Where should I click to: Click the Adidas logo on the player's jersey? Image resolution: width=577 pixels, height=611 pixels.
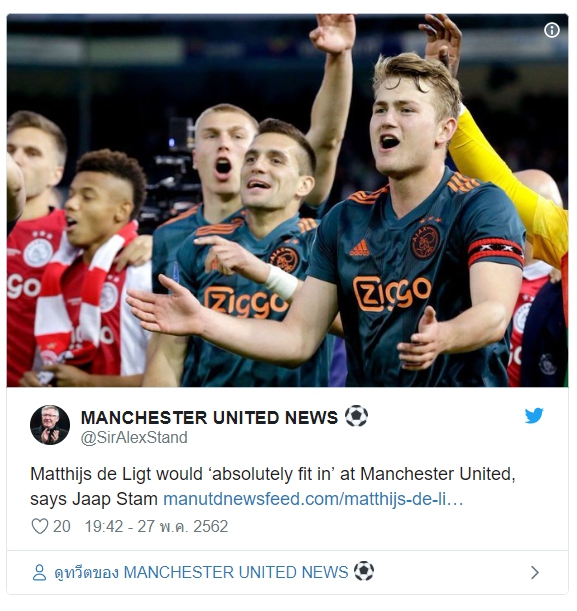359,248
